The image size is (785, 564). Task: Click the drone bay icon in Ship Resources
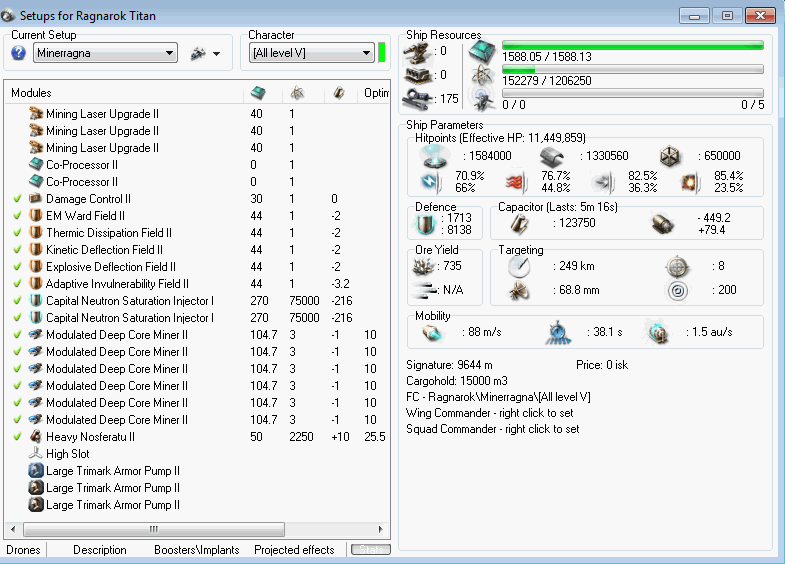pyautogui.click(x=482, y=98)
